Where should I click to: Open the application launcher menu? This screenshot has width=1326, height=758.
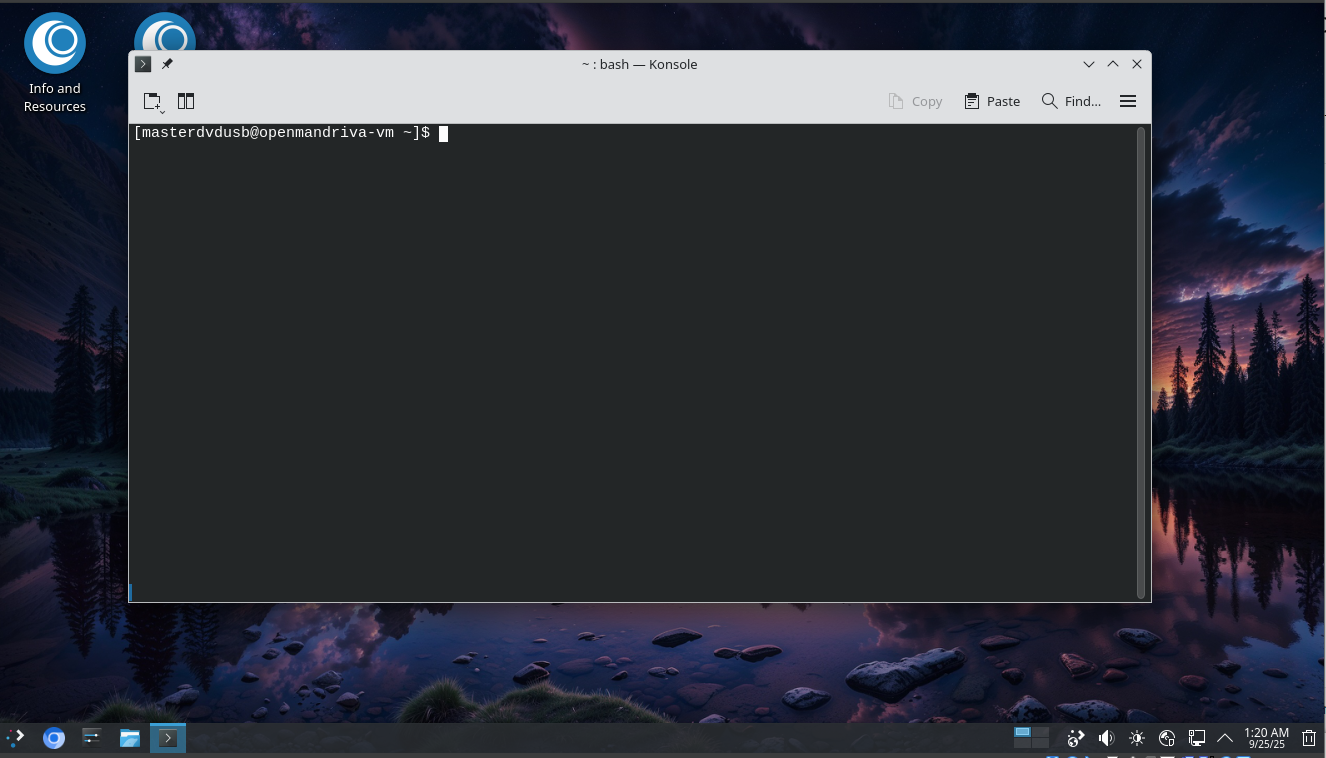tap(16, 738)
